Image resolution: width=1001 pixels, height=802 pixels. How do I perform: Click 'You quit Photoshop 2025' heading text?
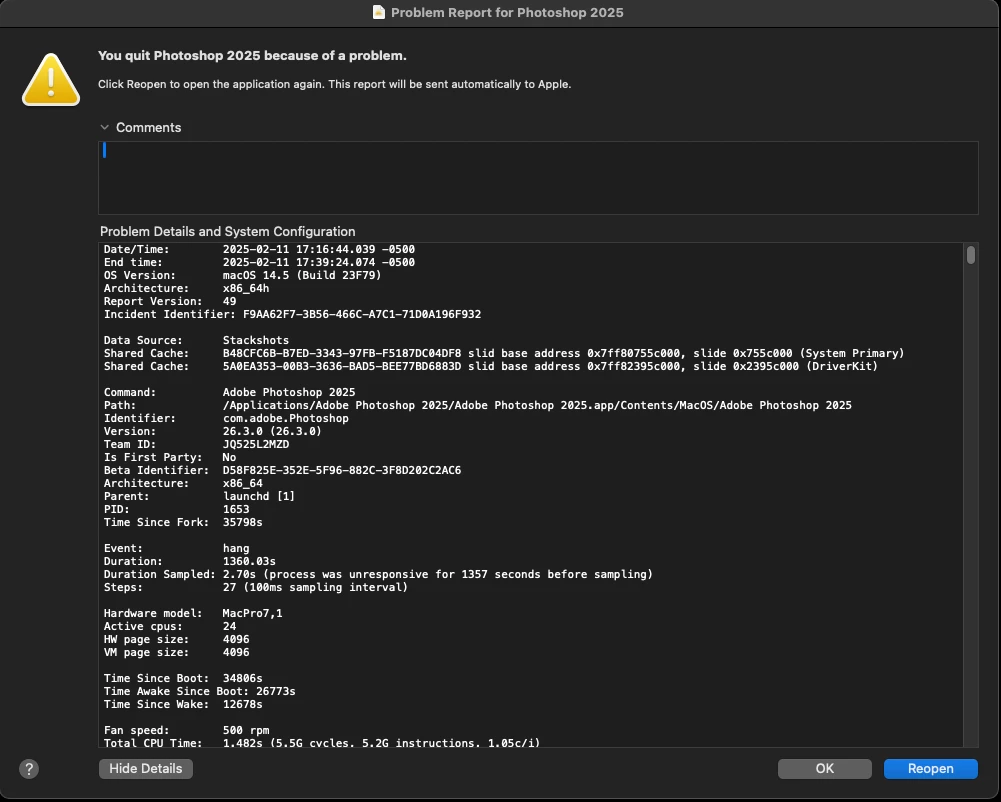click(x=252, y=56)
